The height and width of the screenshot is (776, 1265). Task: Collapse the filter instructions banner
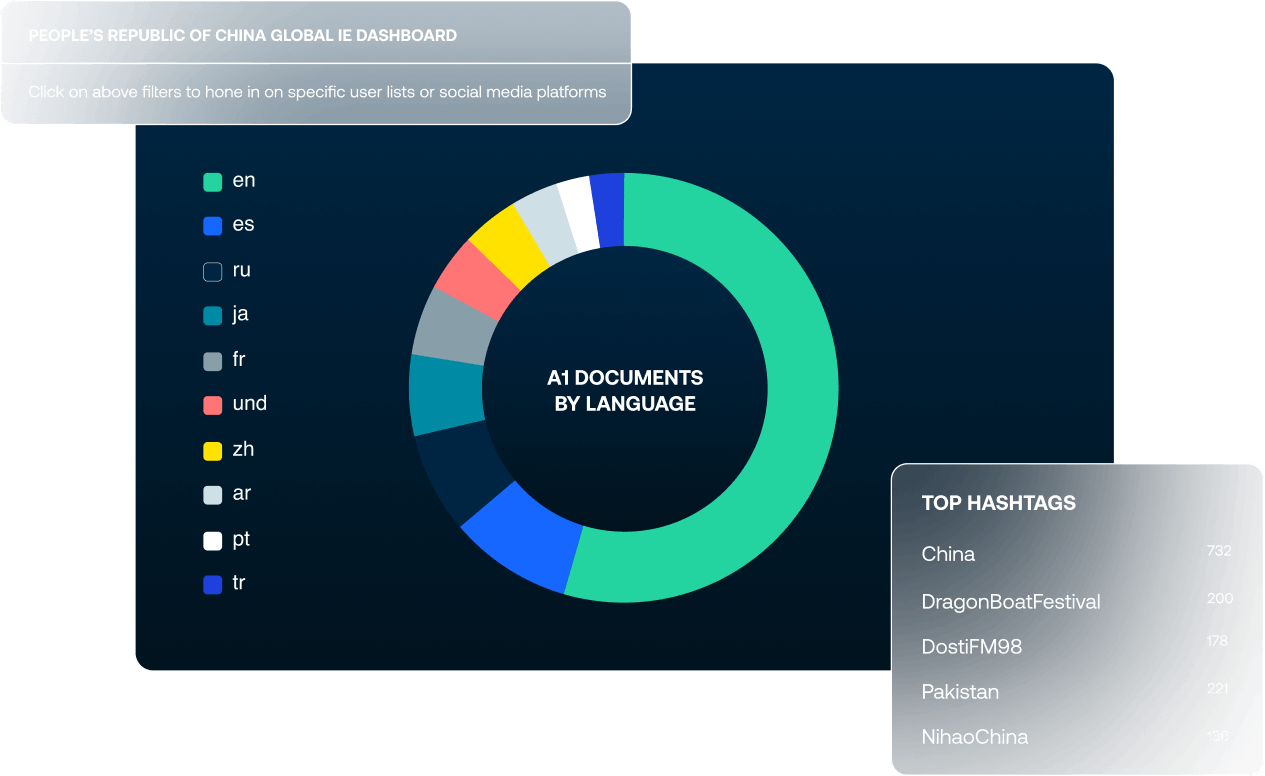316,91
